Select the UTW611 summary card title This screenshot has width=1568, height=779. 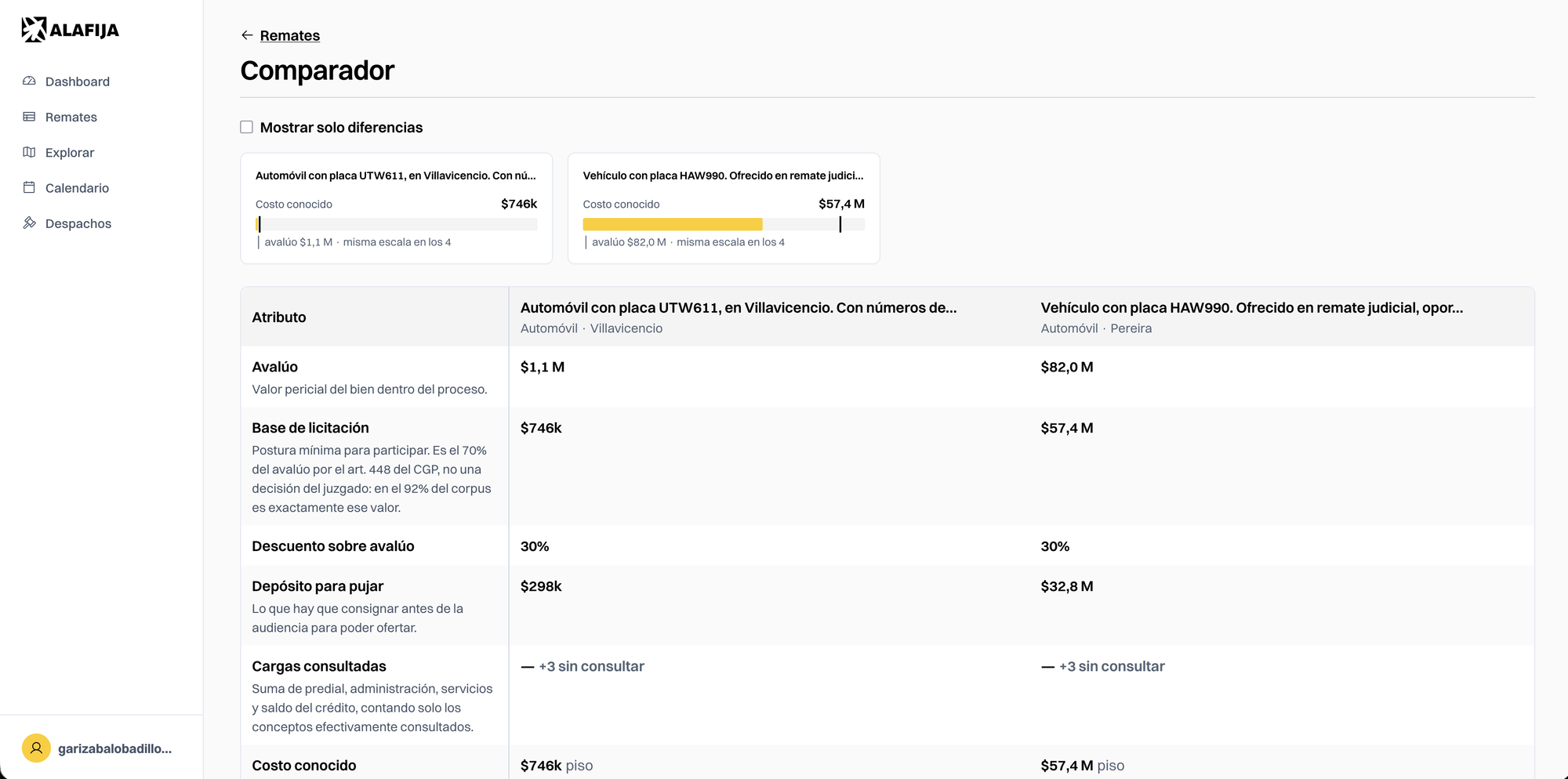[396, 176]
